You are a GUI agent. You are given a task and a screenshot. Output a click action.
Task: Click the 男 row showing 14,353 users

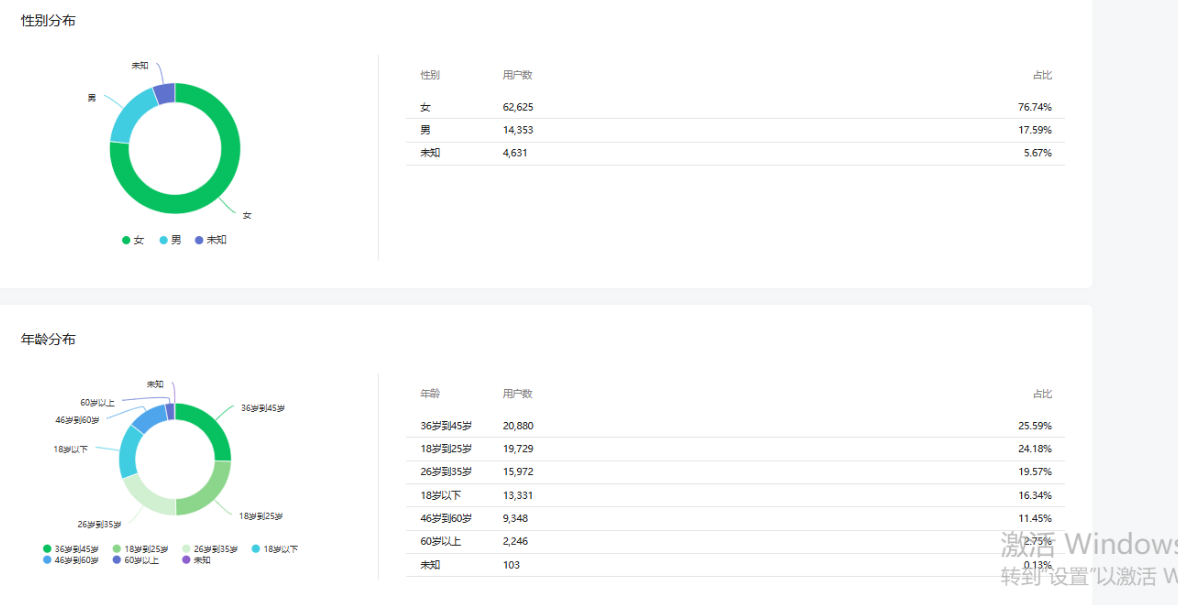[735, 130]
